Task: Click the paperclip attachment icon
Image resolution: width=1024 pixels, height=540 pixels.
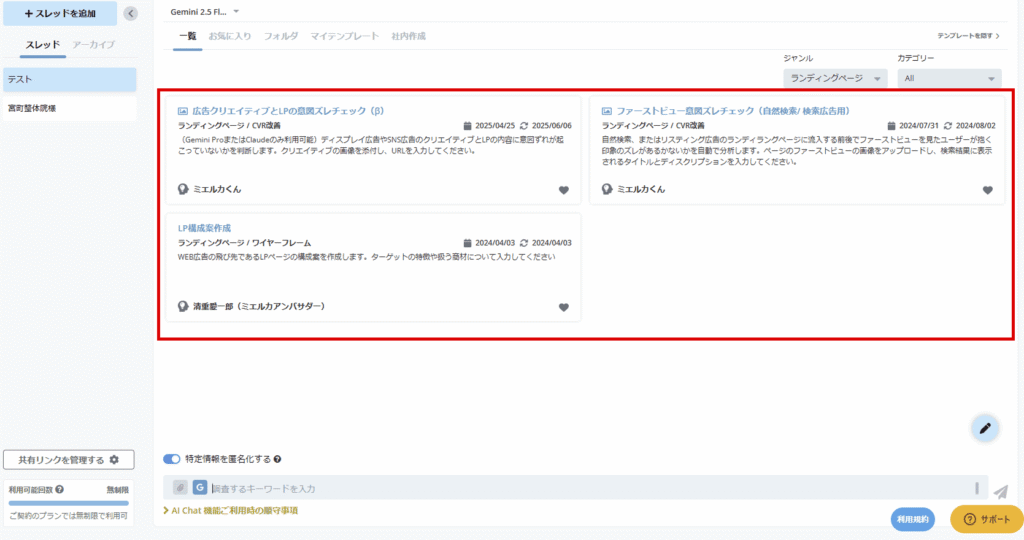Action: [180, 488]
